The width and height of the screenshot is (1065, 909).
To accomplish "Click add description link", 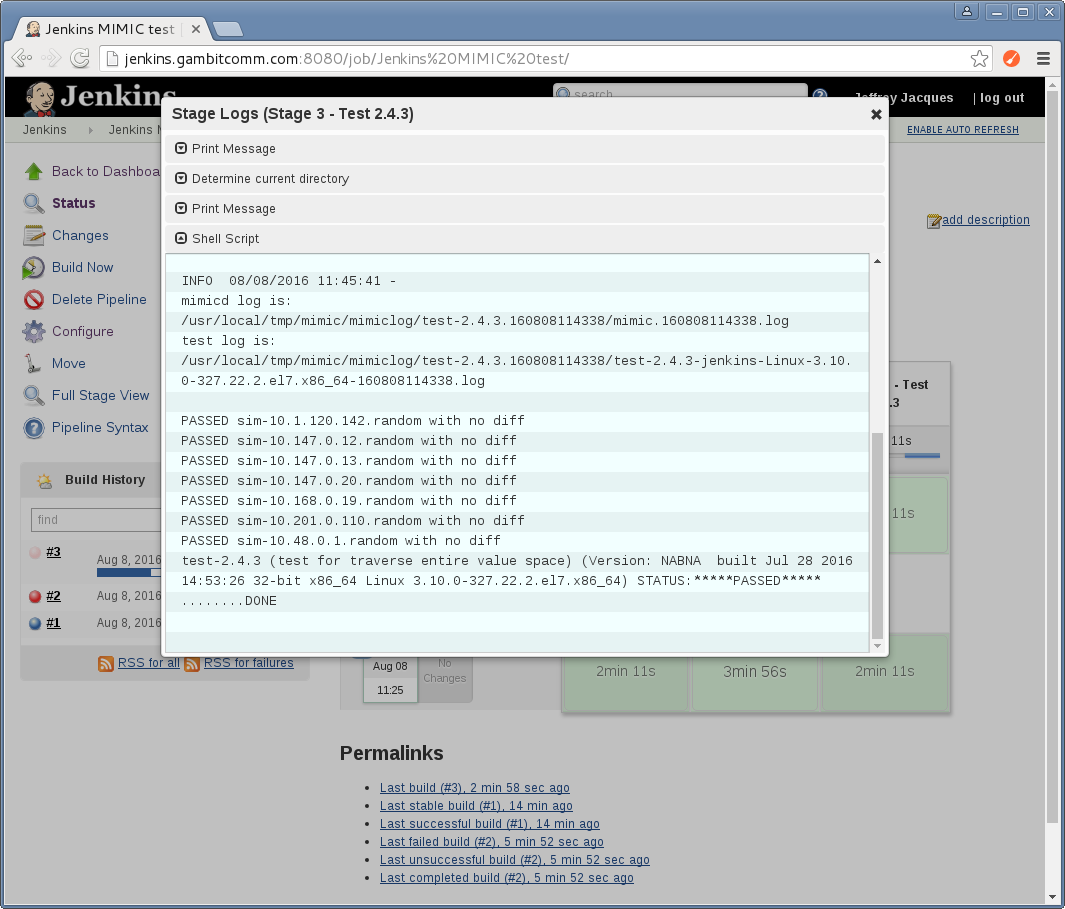I will [x=986, y=219].
